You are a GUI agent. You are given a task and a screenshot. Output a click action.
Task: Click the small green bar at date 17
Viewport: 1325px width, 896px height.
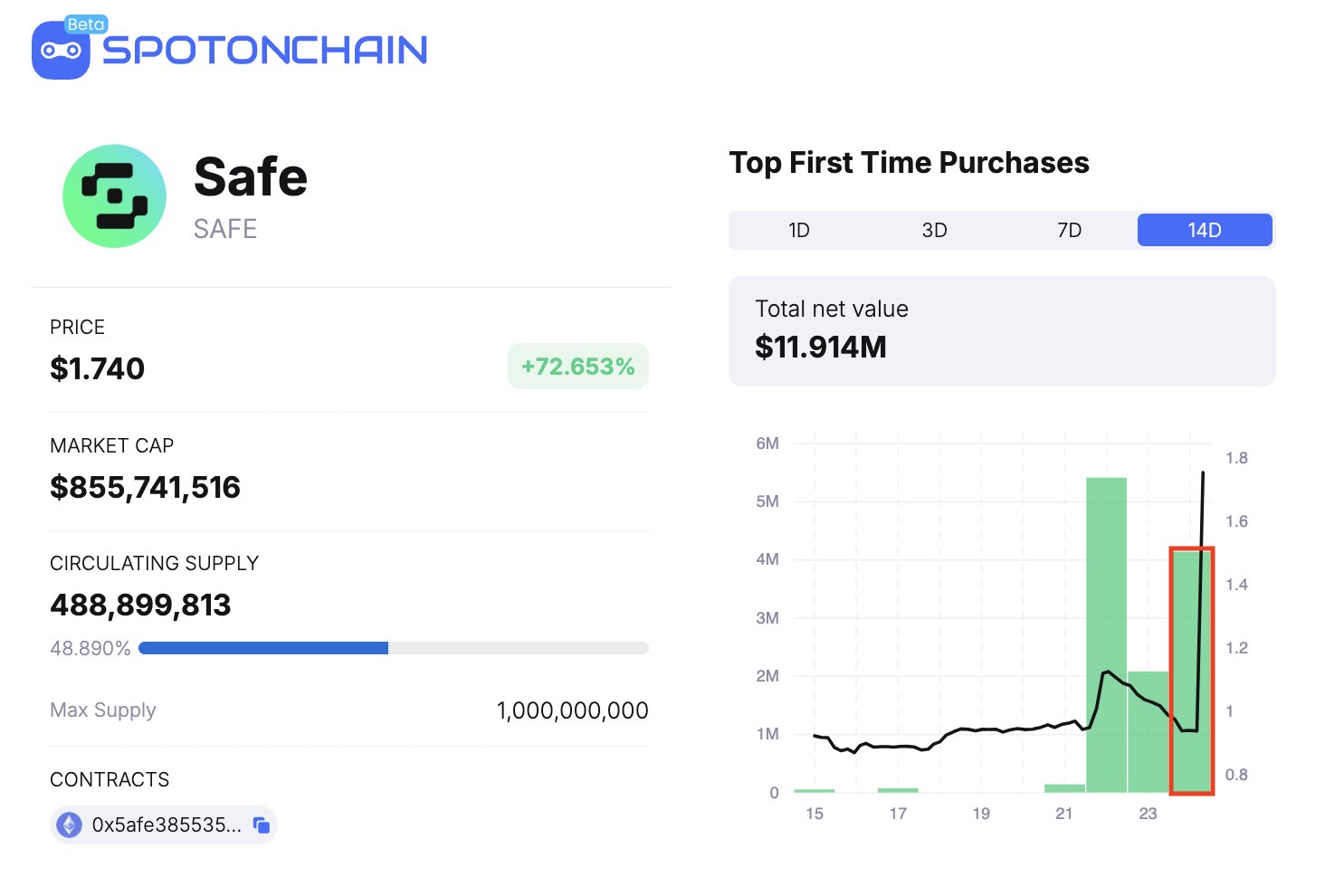pyautogui.click(x=898, y=790)
